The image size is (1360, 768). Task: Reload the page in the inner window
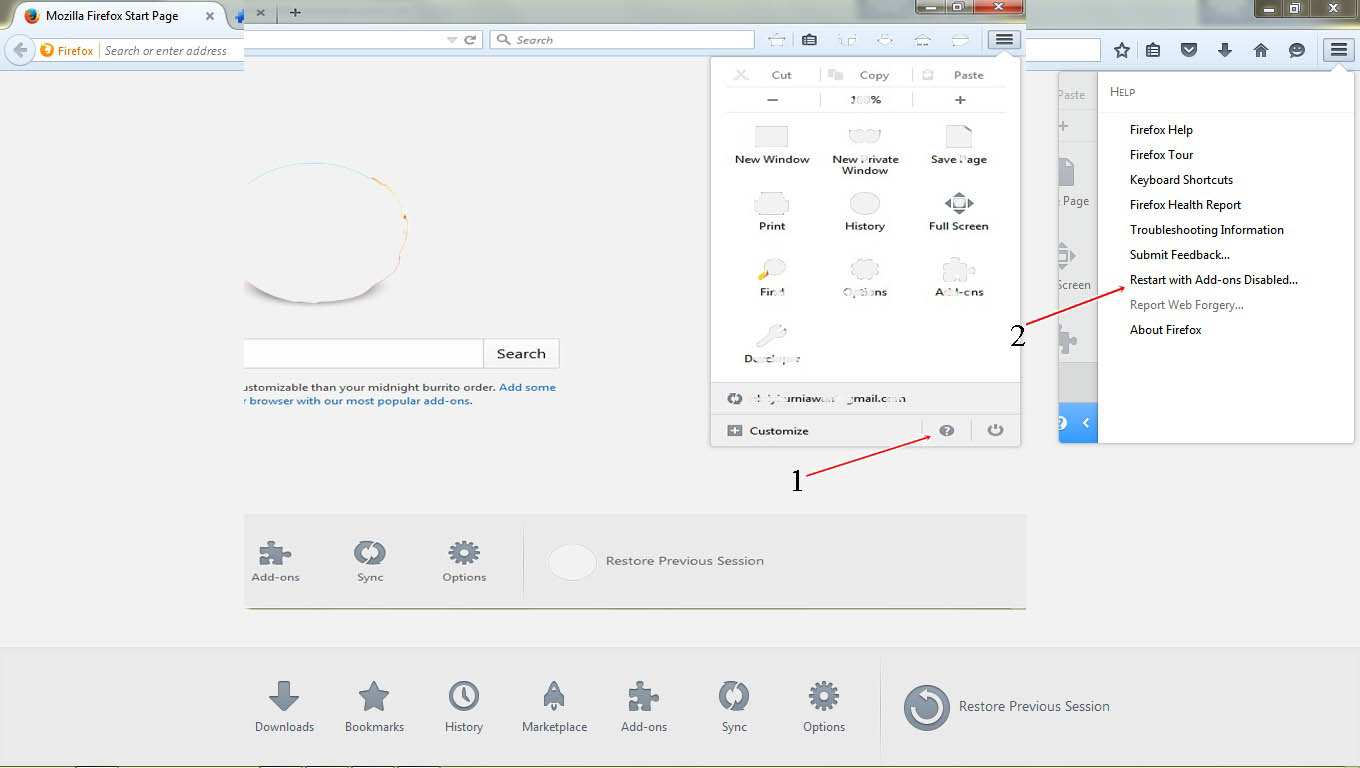click(x=470, y=40)
